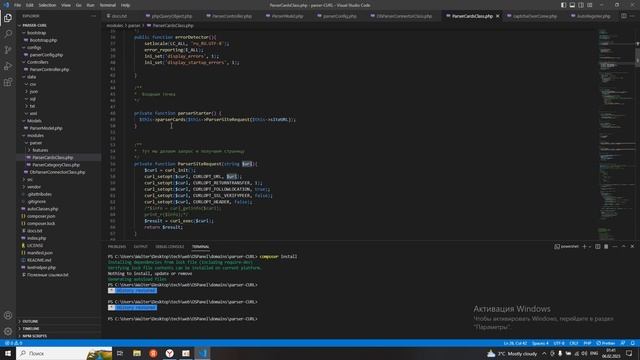Image resolution: width=640 pixels, height=360 pixels.
Task: Open the Help menu
Action: [125, 5]
